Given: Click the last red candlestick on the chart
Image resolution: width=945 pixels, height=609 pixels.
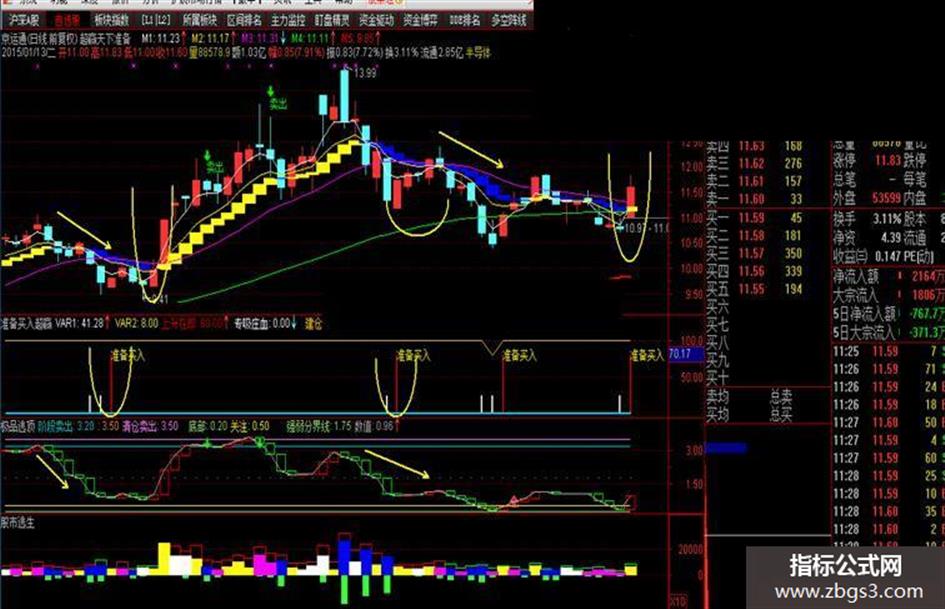Looking at the screenshot, I should click(631, 202).
